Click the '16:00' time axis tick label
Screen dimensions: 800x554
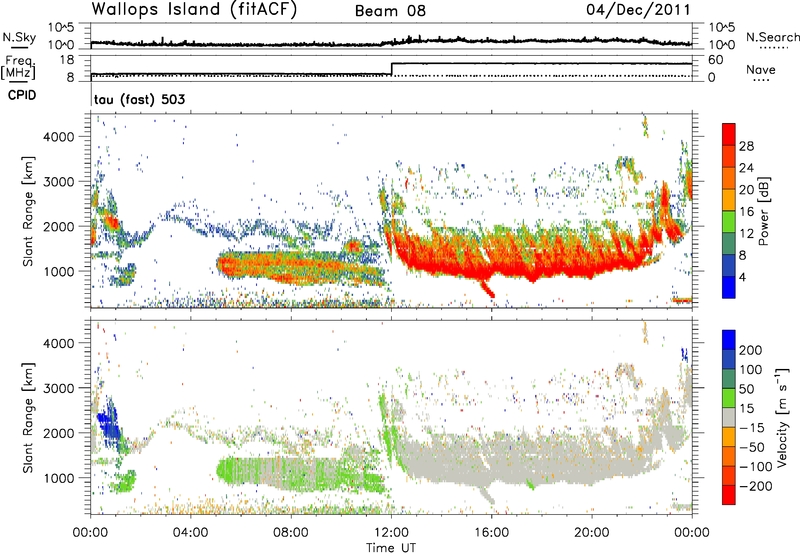pyautogui.click(x=491, y=533)
